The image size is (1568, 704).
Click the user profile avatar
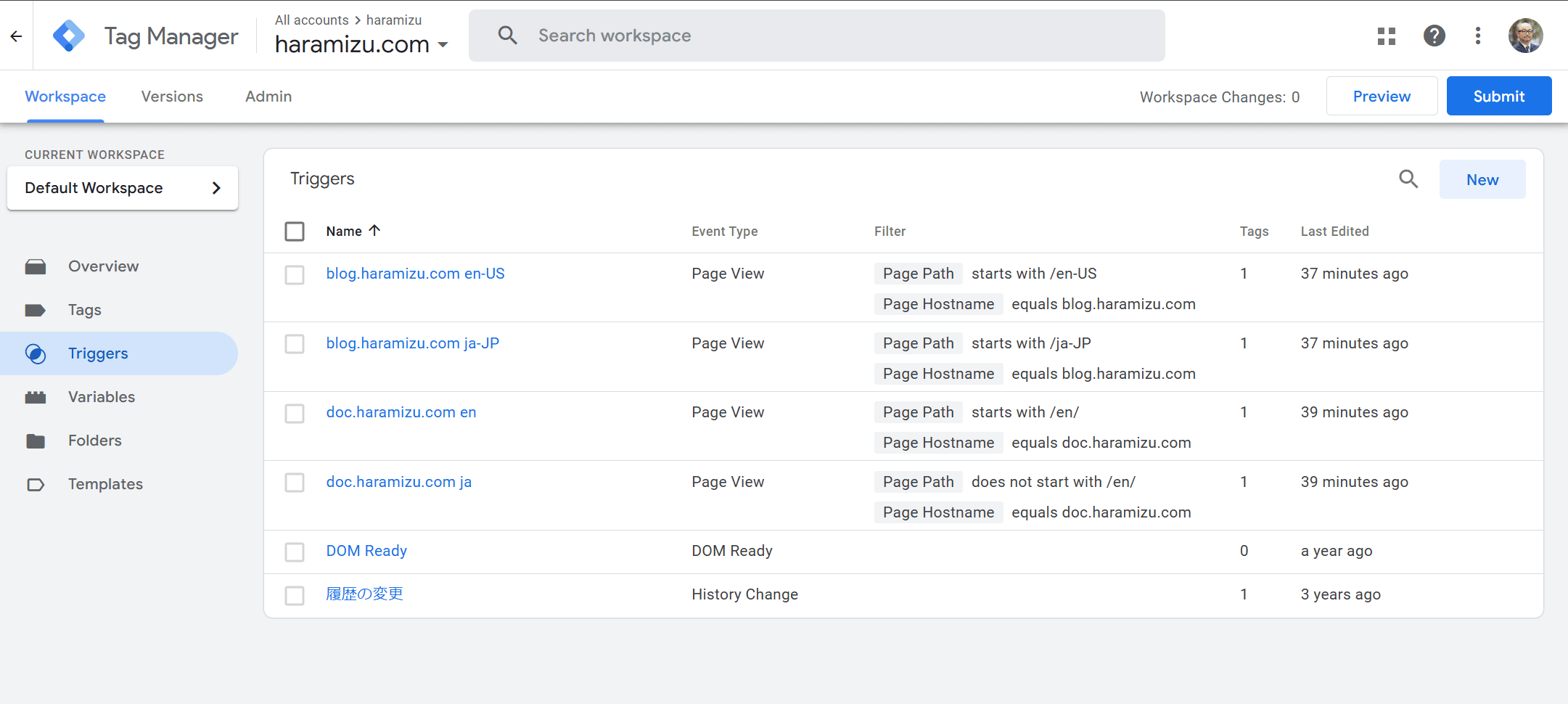tap(1525, 36)
